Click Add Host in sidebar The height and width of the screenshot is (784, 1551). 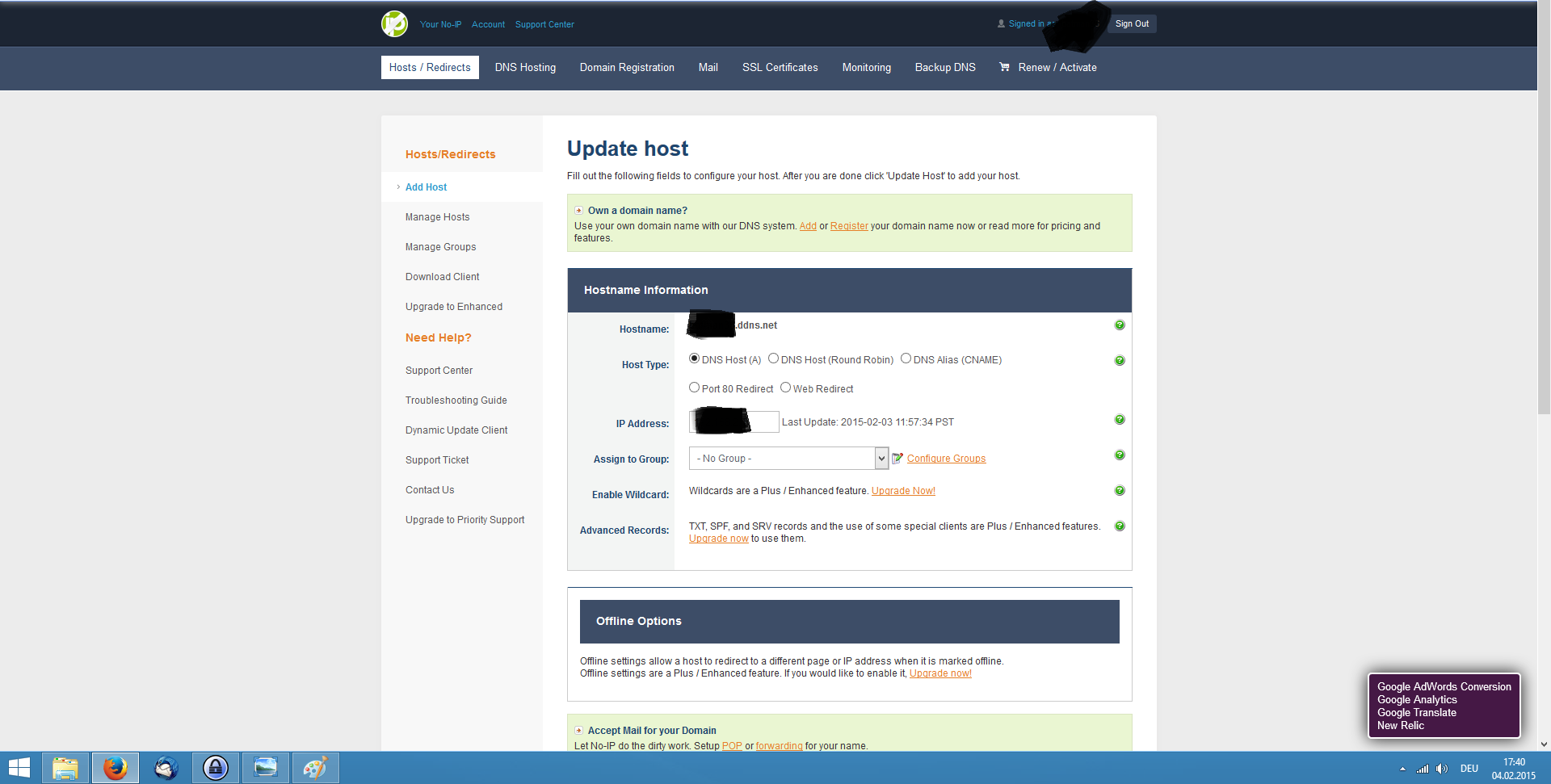pos(426,187)
